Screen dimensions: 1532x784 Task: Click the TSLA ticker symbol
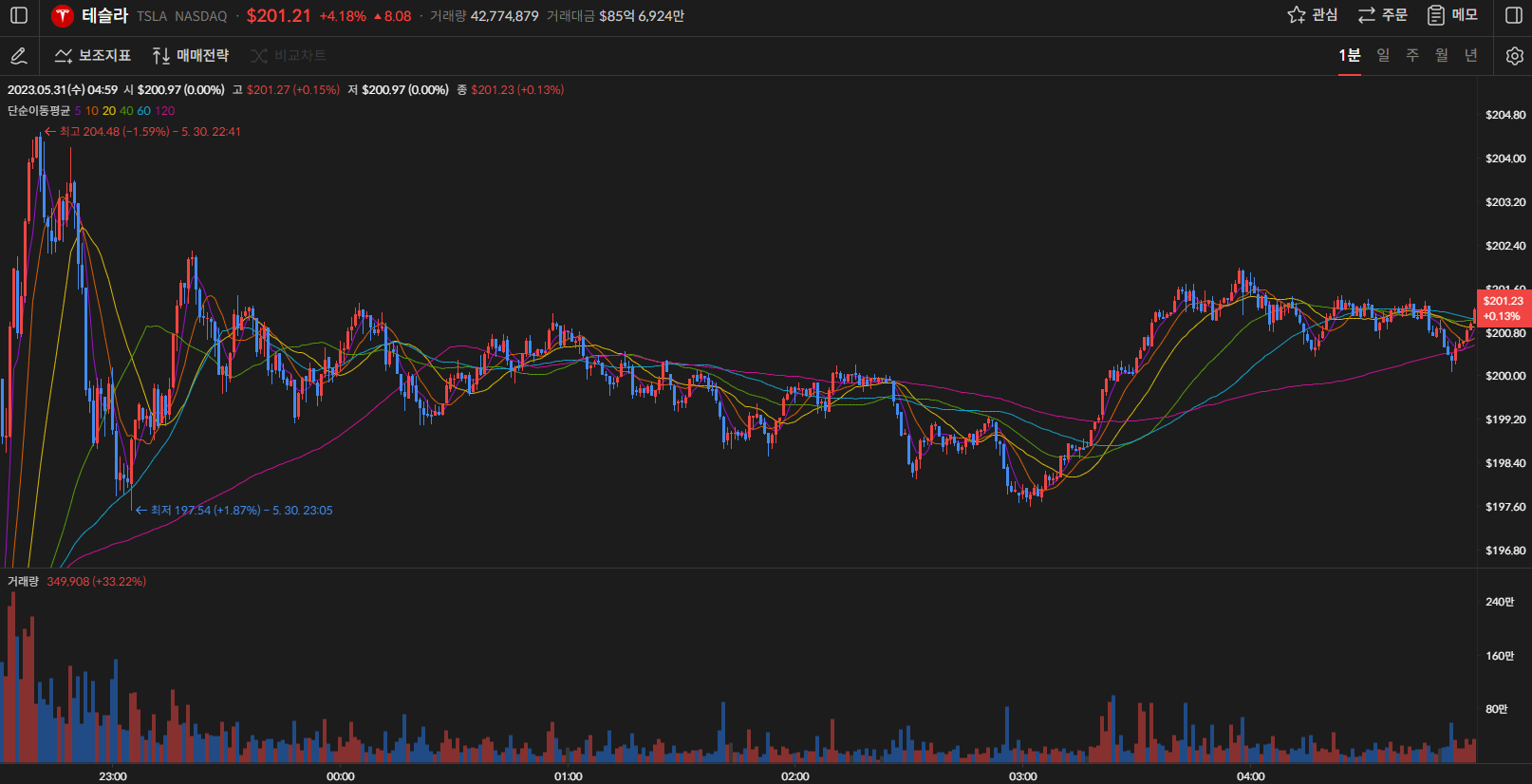[x=152, y=16]
